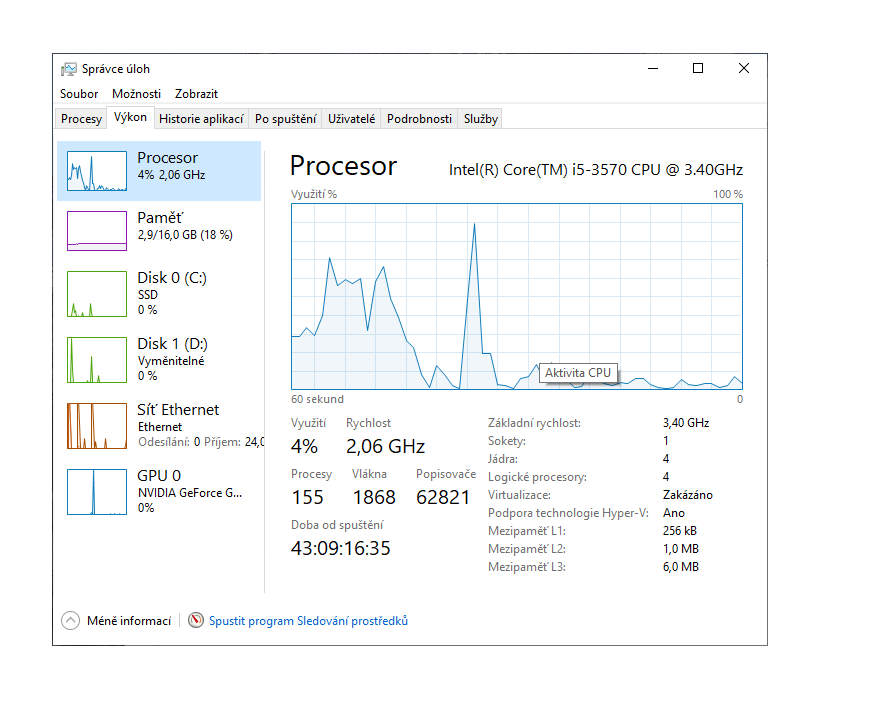Click the 1868 Vlákna count

click(x=374, y=497)
